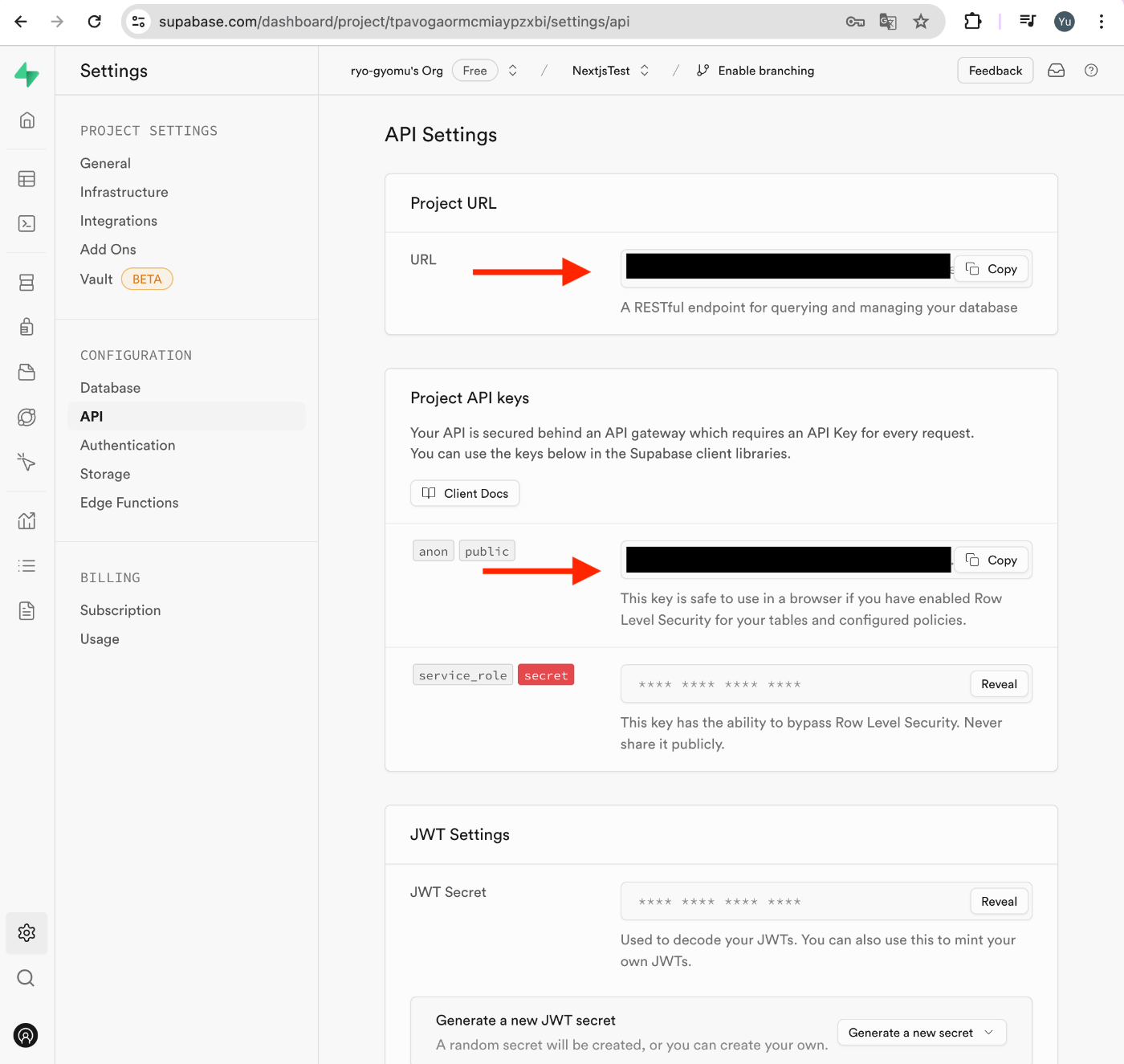Open Project Settings gear icon

26,932
